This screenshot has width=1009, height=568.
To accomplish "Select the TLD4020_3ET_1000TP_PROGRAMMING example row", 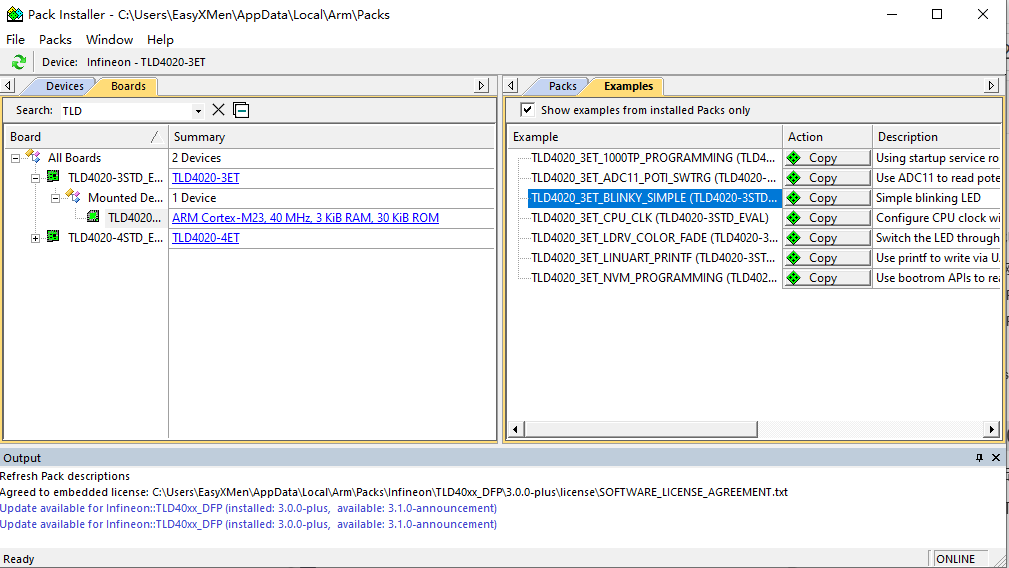I will coord(653,158).
